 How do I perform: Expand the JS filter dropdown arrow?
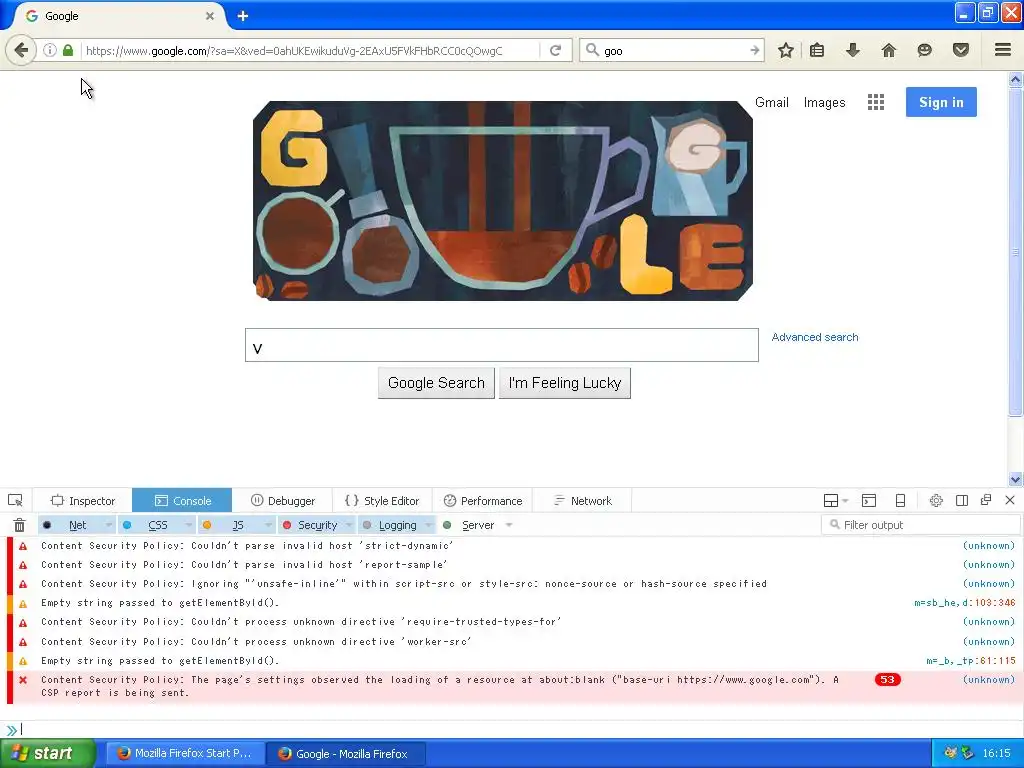click(x=268, y=525)
